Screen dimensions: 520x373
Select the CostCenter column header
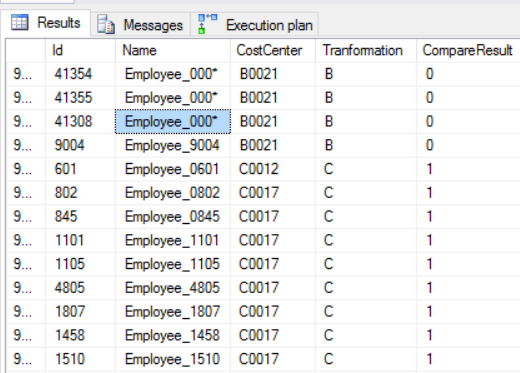[273, 50]
